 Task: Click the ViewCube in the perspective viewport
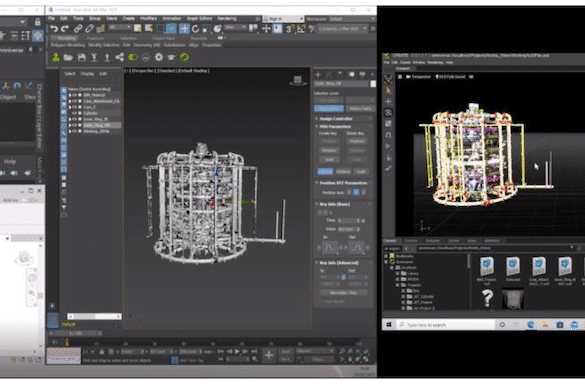pyautogui.click(x=297, y=80)
